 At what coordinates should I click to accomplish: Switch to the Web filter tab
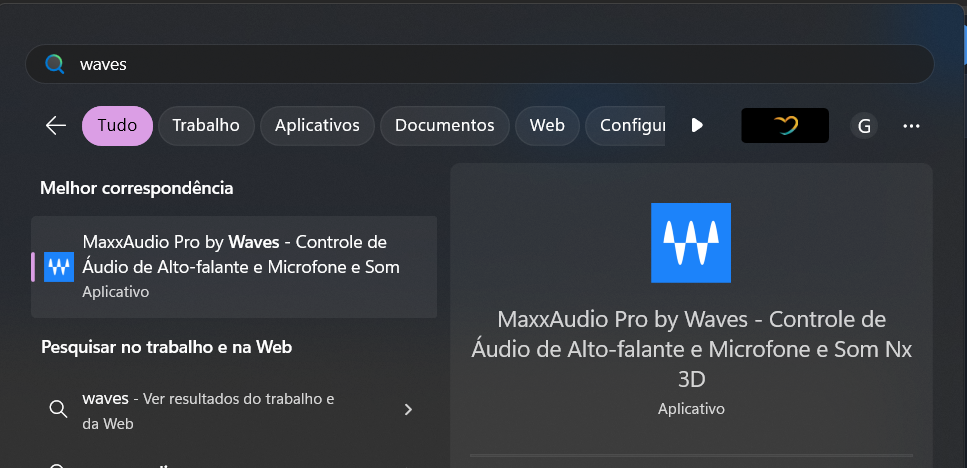(547, 125)
